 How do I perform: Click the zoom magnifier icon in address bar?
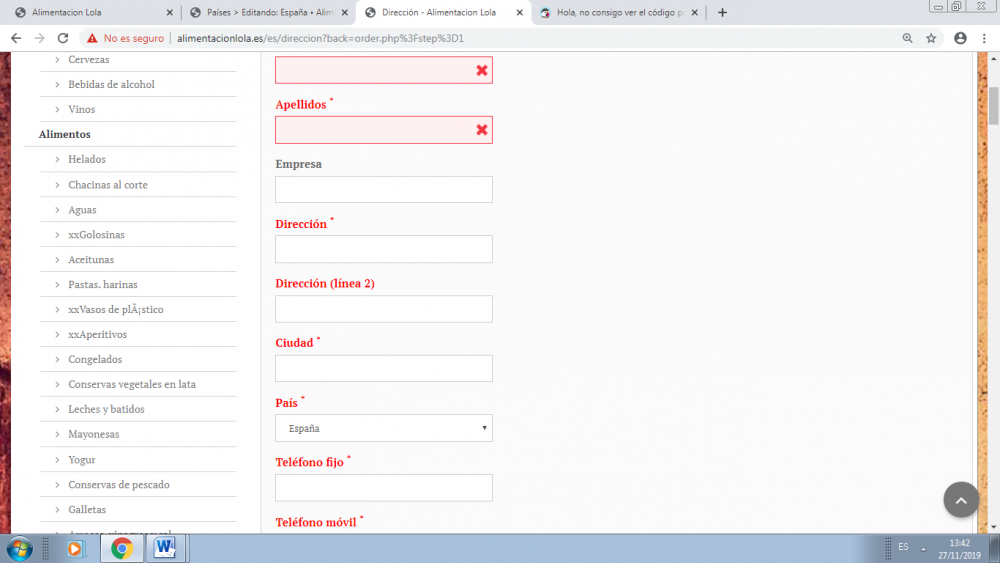[908, 38]
